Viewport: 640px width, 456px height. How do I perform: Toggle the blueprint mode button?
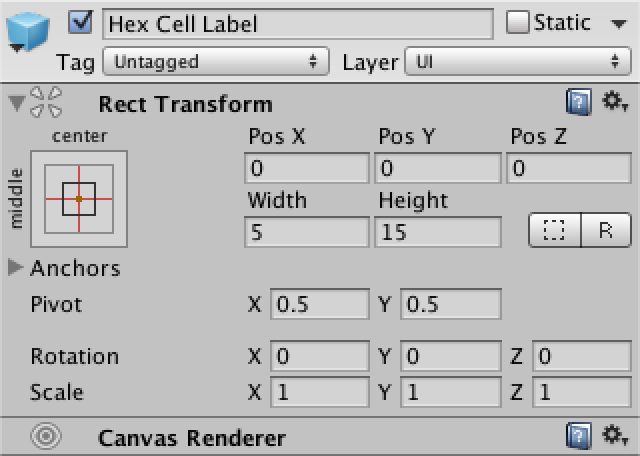(555, 230)
